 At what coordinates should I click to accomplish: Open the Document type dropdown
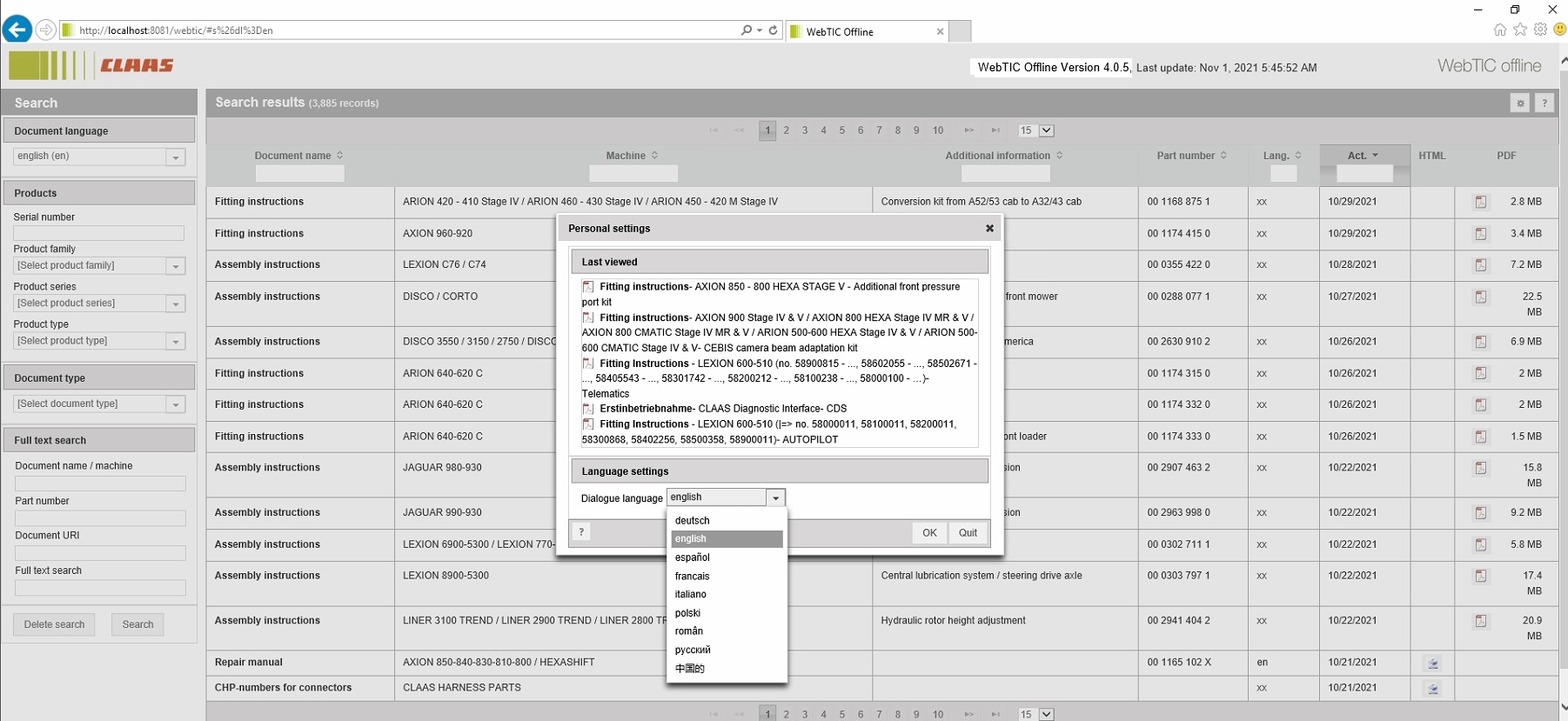(176, 404)
